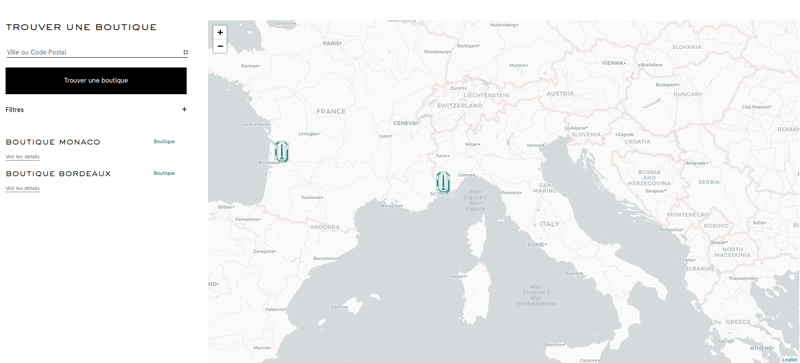The image size is (800, 363).
Task: Click the FRANCE label on the map
Action: tap(331, 111)
